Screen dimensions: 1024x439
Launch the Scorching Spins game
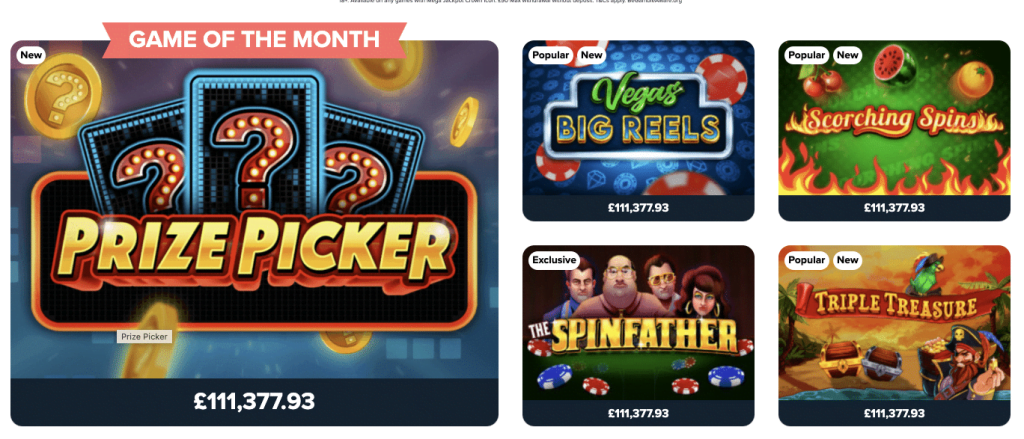point(894,118)
